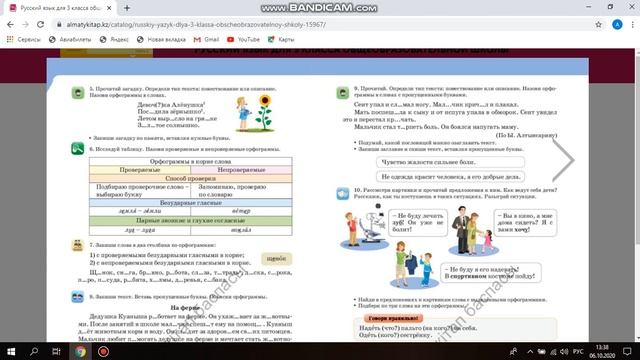Screen dimensions: 640x360
Task: Open the Авиабилеты bookmark
Action: 70,40
